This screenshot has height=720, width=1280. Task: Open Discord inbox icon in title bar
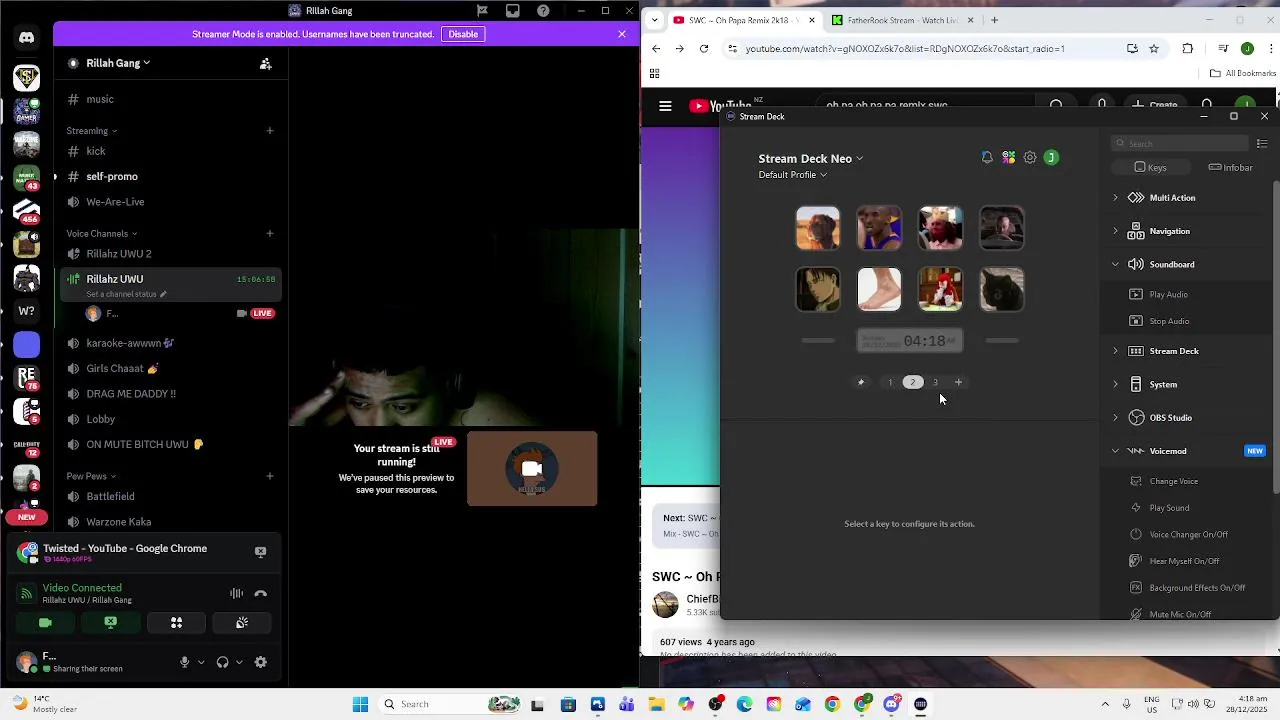513,11
